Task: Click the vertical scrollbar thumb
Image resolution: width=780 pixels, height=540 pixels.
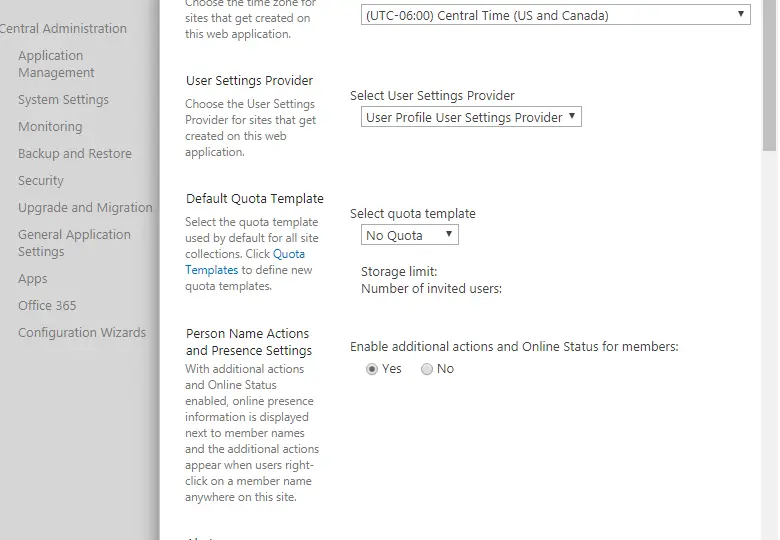Action: (x=769, y=75)
